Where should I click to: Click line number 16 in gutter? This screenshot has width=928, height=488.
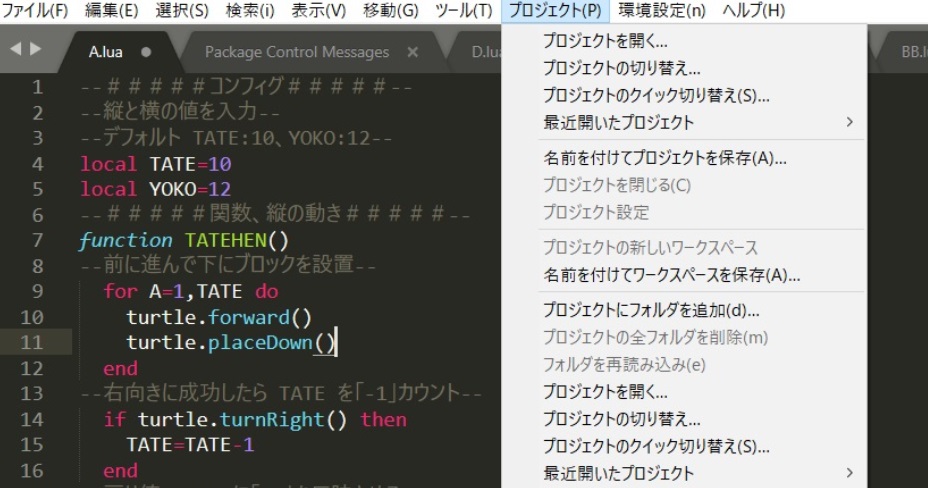32,471
